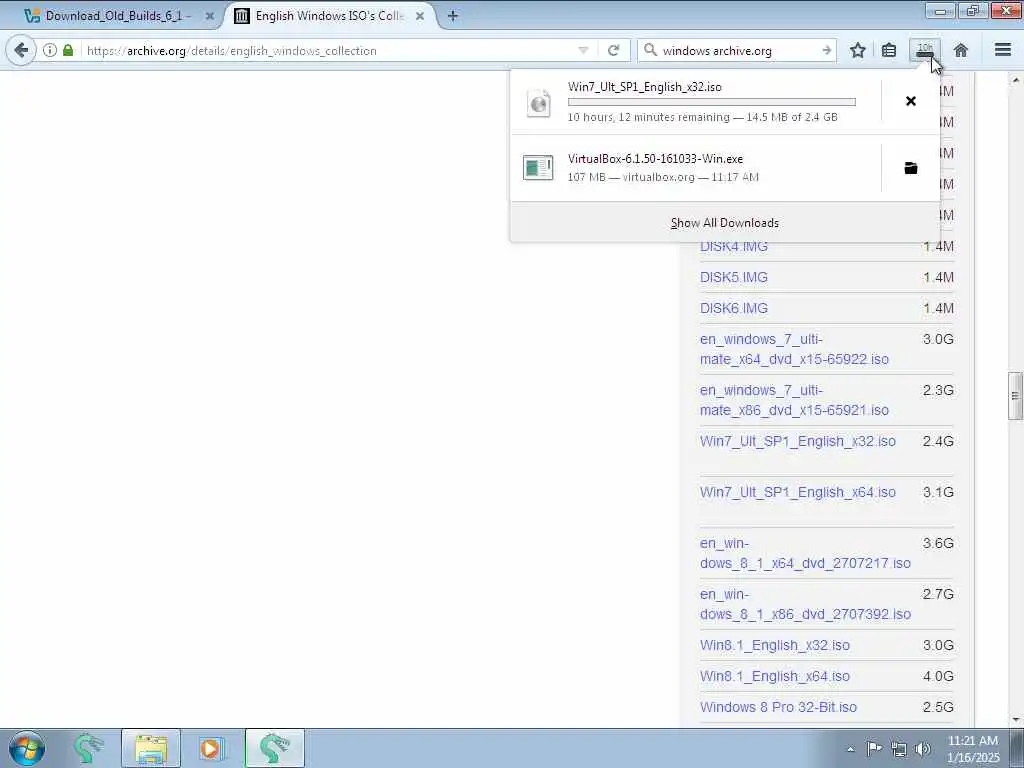This screenshot has height=768, width=1024.
Task: Open the DISK5.IMG link
Action: (733, 277)
